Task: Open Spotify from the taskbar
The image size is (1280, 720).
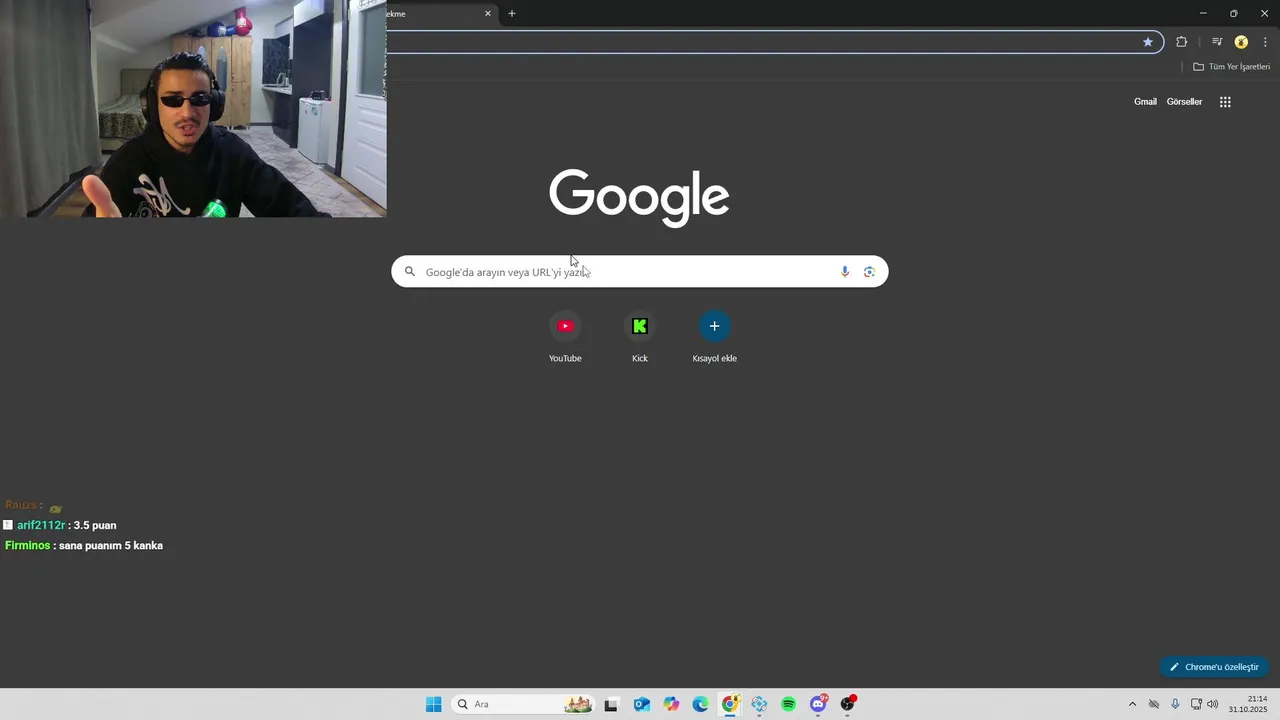Action: [x=789, y=704]
